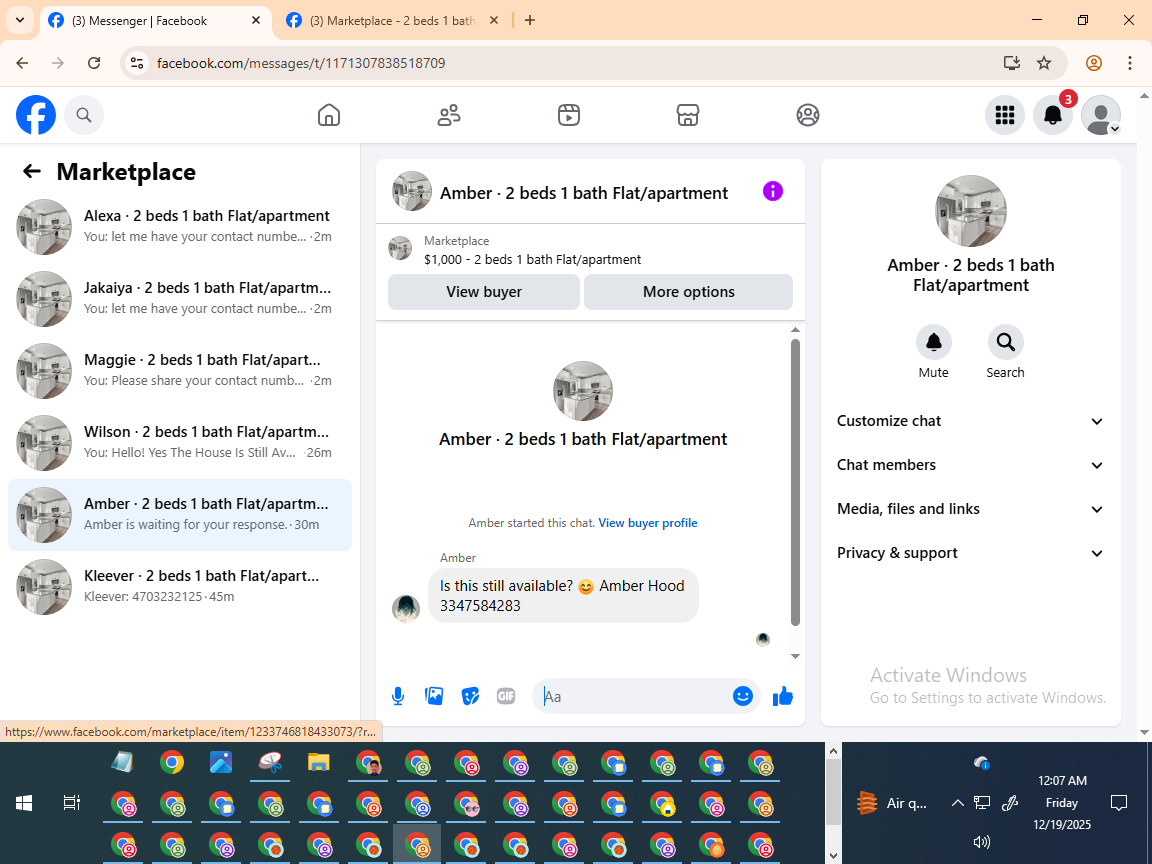This screenshot has width=1152, height=864.
Task: Open conversation information purple icon
Action: click(x=773, y=191)
